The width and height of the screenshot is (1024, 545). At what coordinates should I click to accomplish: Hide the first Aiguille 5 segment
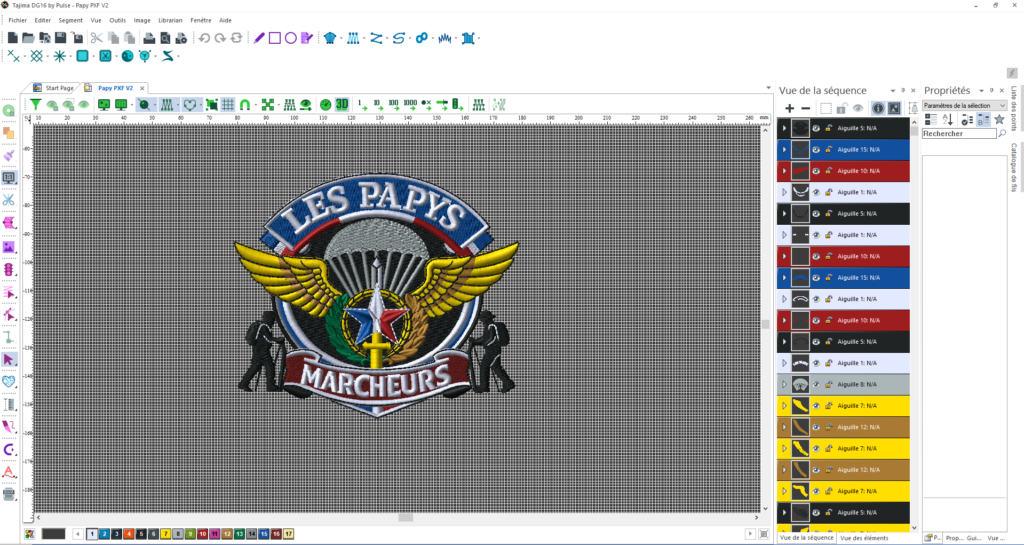tap(816, 129)
